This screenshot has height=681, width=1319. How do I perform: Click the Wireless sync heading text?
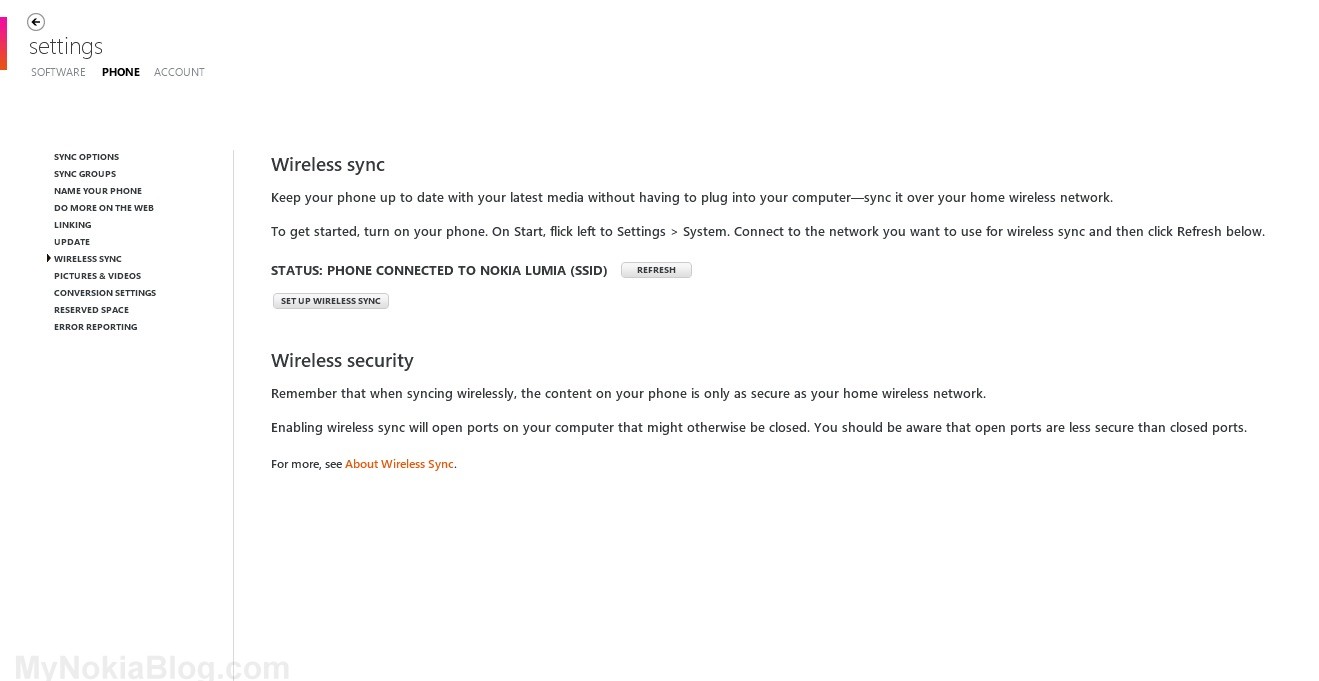tap(328, 165)
